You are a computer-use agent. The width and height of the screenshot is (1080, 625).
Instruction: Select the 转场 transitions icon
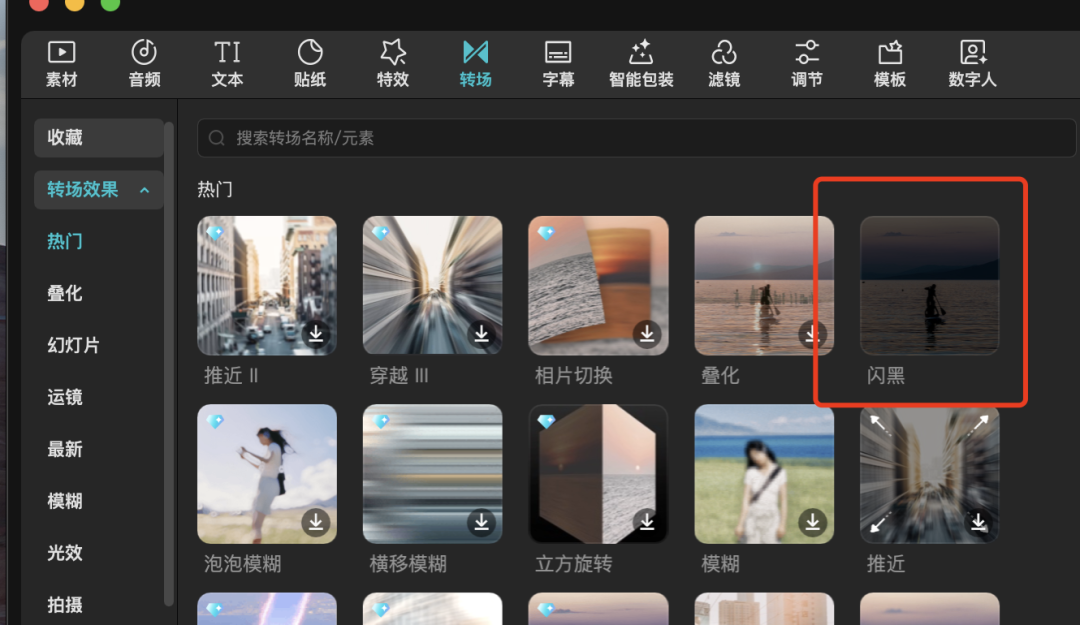coord(475,52)
